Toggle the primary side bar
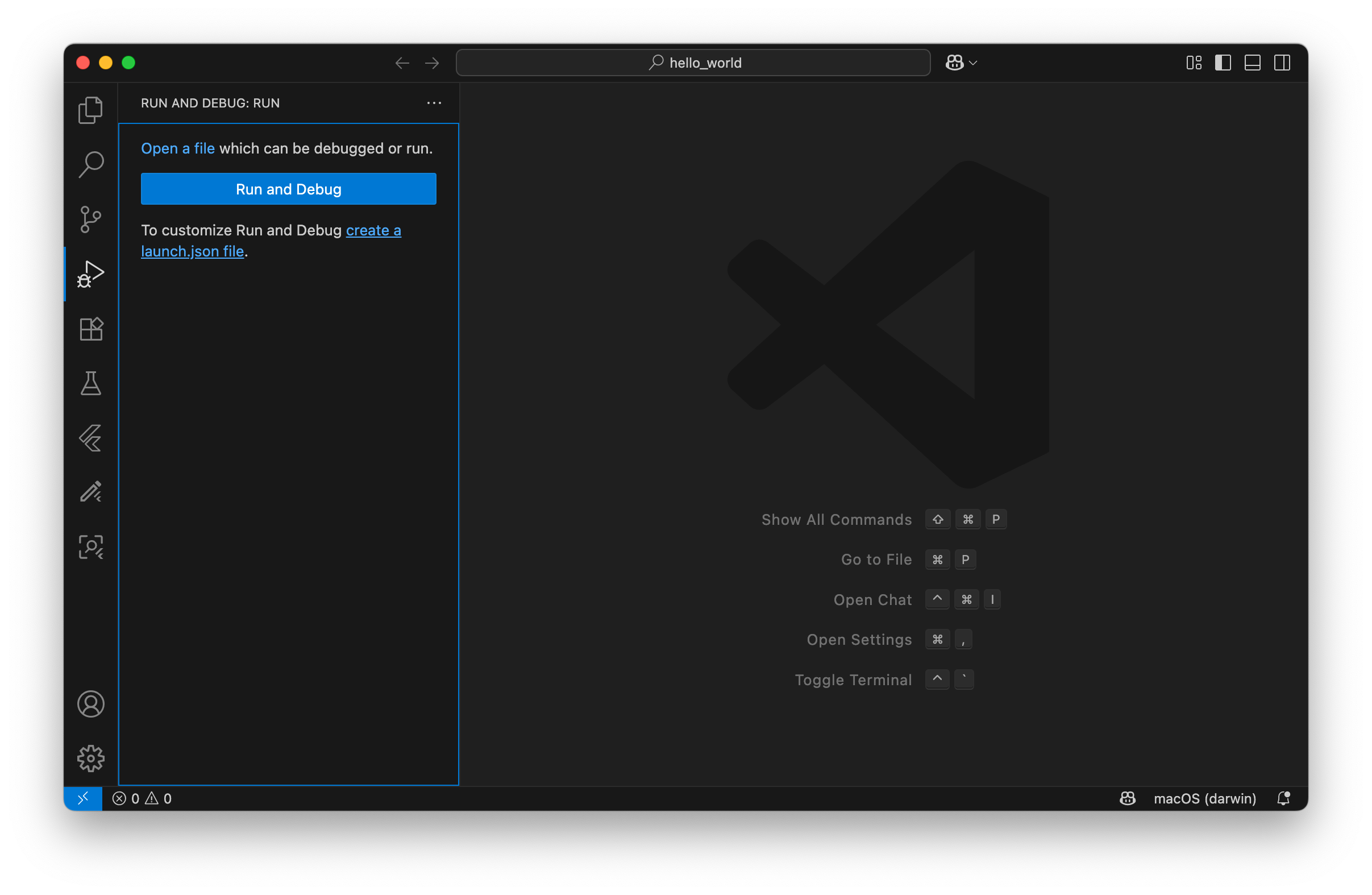 tap(1223, 63)
